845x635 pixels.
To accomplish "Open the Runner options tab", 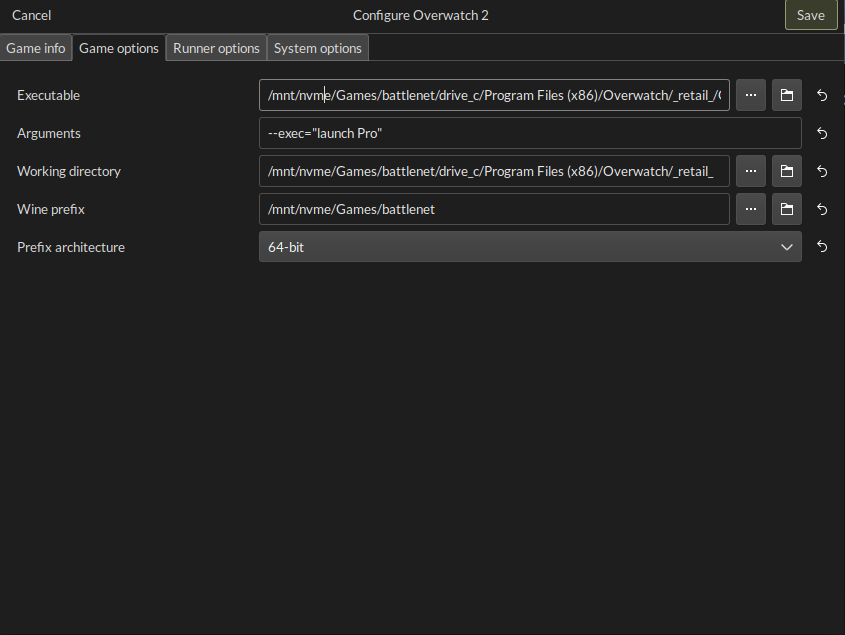I will 216,48.
